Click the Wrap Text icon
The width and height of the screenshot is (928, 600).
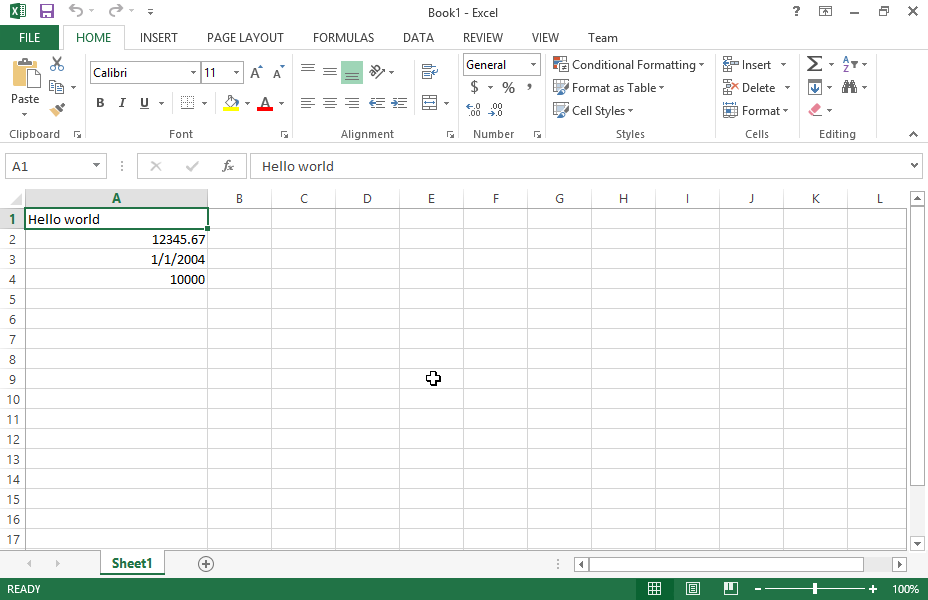(430, 72)
